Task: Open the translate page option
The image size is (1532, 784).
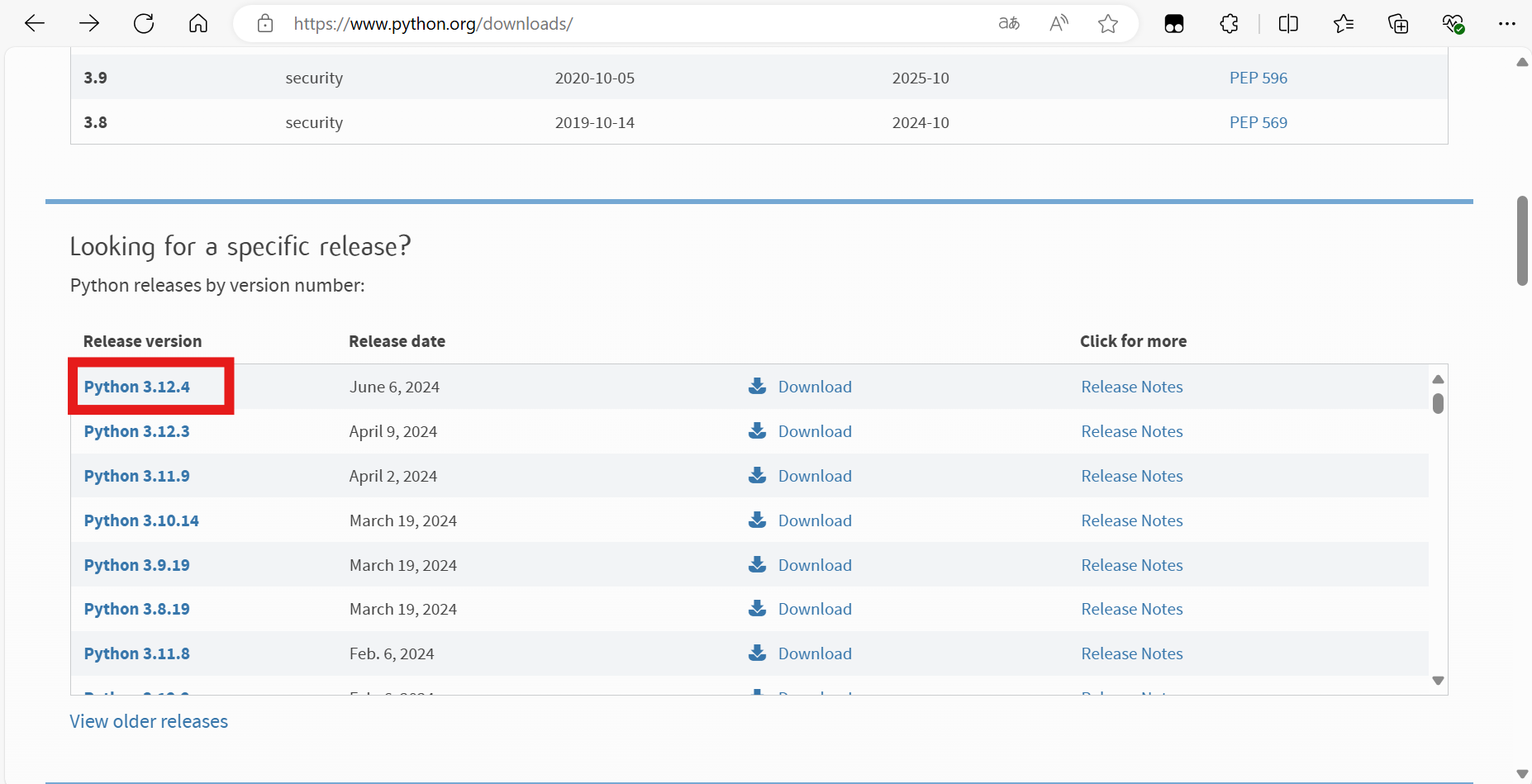Action: pos(1009,24)
